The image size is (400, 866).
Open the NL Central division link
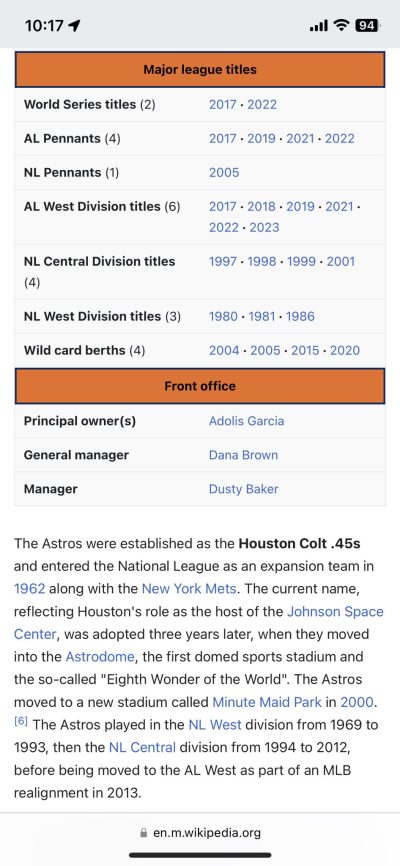142,748
